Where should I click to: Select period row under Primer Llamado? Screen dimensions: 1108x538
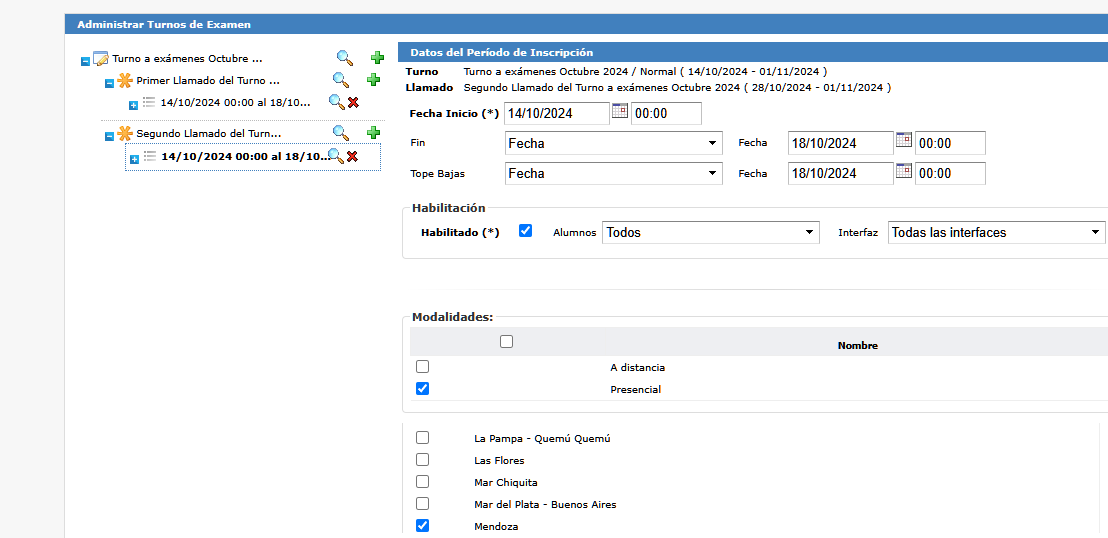(x=235, y=103)
